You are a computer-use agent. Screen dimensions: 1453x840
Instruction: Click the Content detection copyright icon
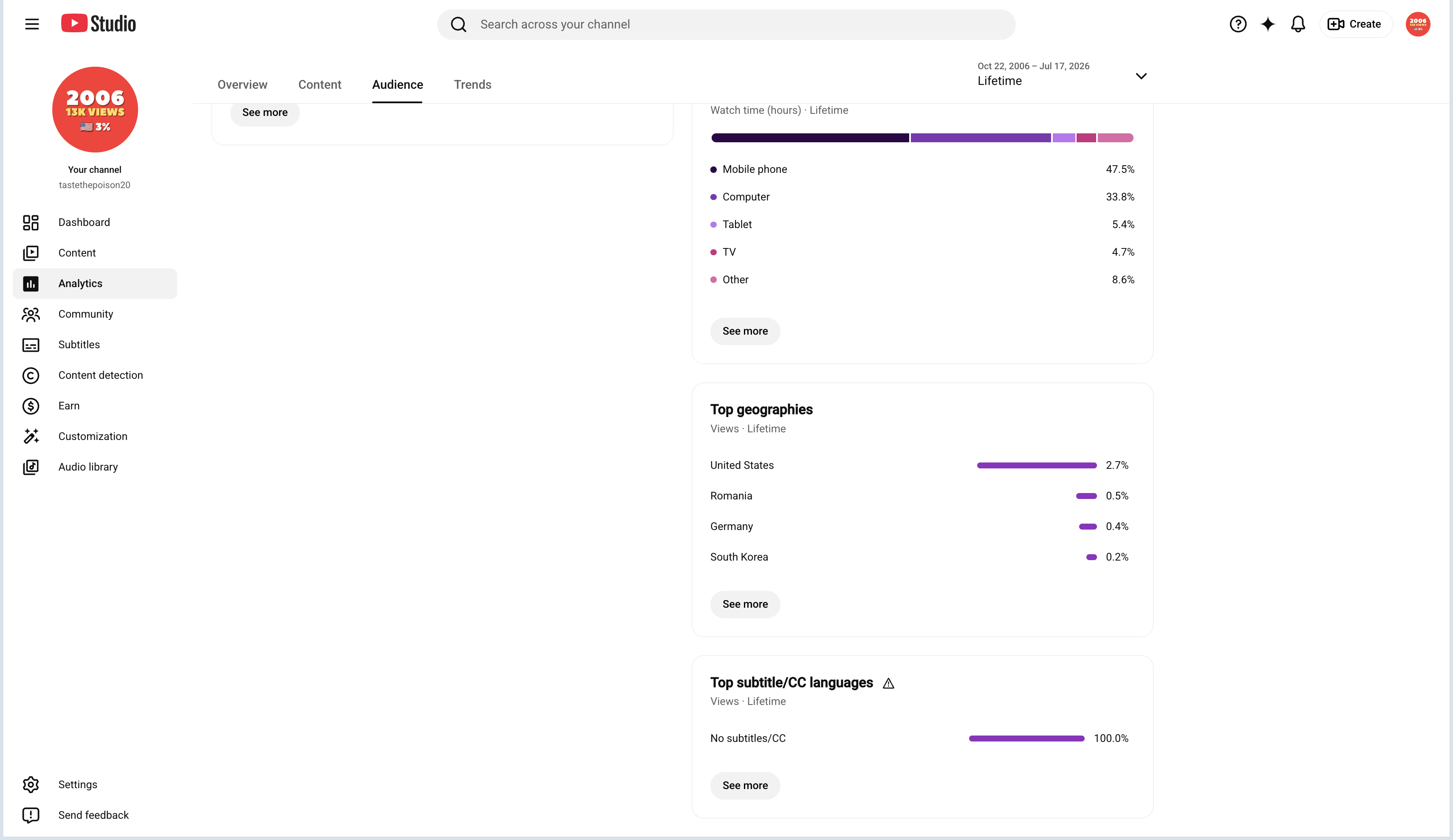click(x=31, y=375)
